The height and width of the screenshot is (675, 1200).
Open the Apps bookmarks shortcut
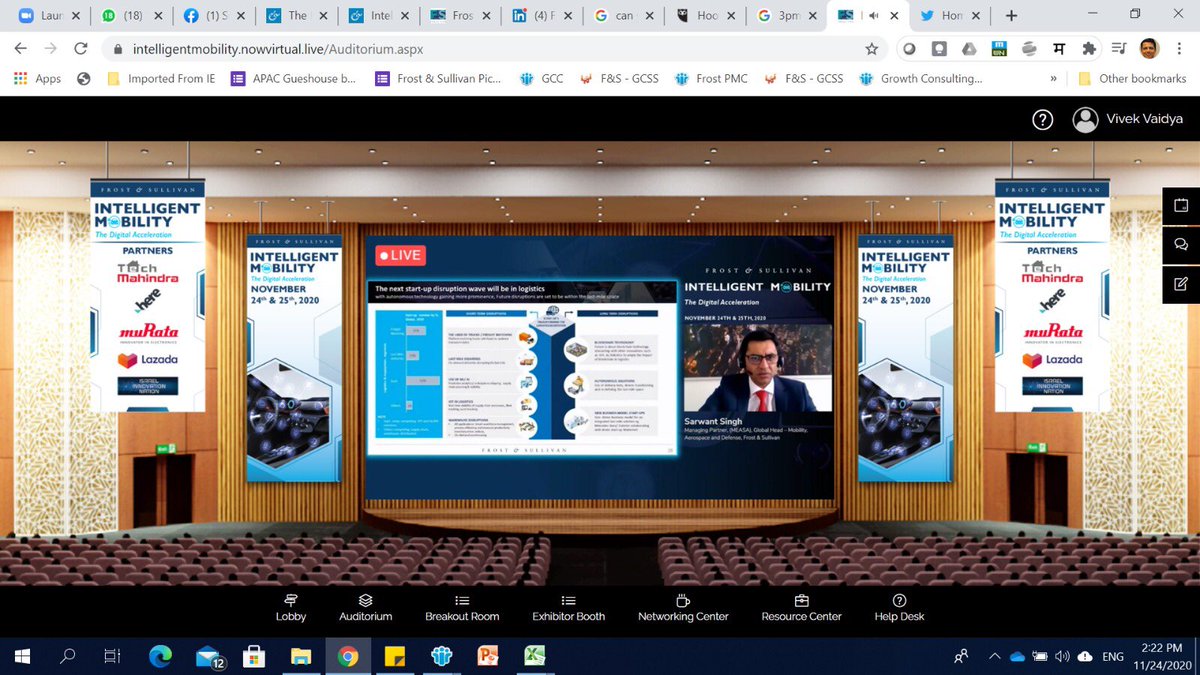38,78
